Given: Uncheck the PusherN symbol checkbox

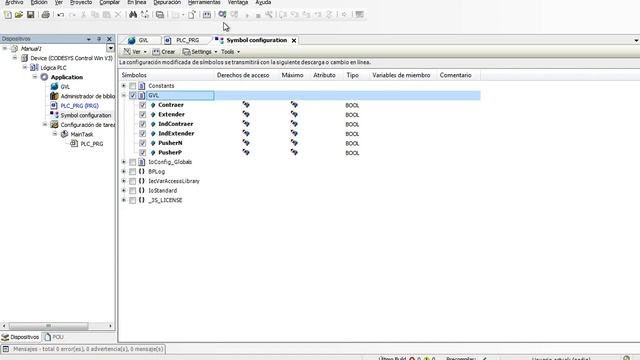Looking at the screenshot, I should coord(142,143).
